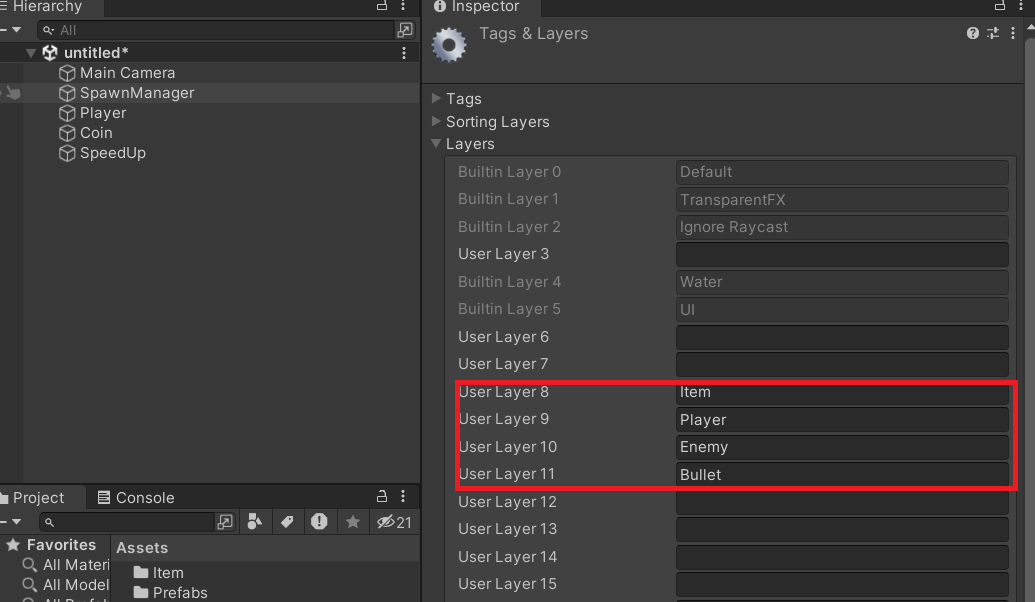Click the Save Search star icon
The width and height of the screenshot is (1035, 602).
[x=352, y=522]
